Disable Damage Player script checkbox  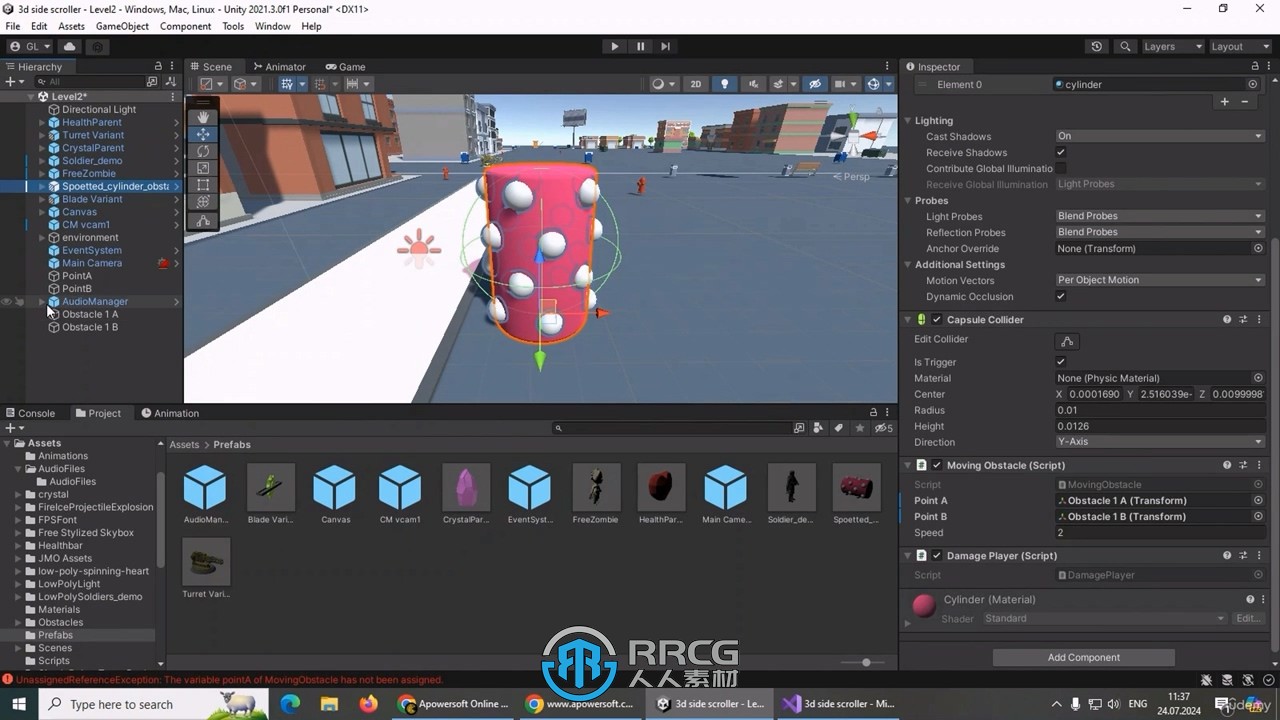pos(937,556)
